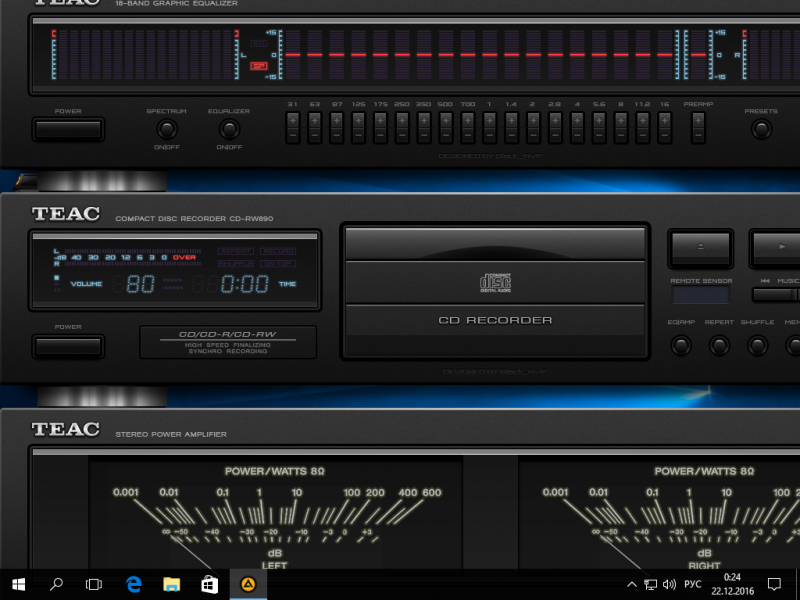Screen dimensions: 800x600
Task: Open the Windows Start menu
Action: tap(18, 585)
